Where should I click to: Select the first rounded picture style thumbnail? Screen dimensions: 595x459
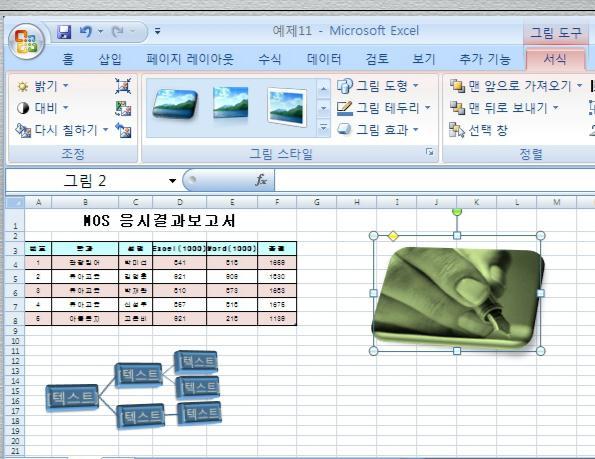(175, 104)
